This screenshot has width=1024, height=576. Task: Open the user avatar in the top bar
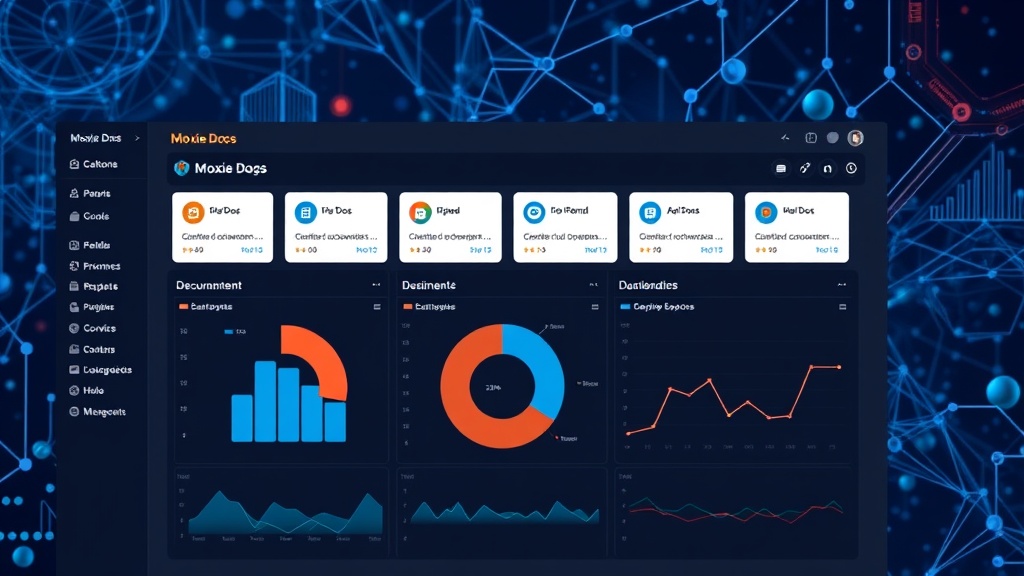click(855, 138)
